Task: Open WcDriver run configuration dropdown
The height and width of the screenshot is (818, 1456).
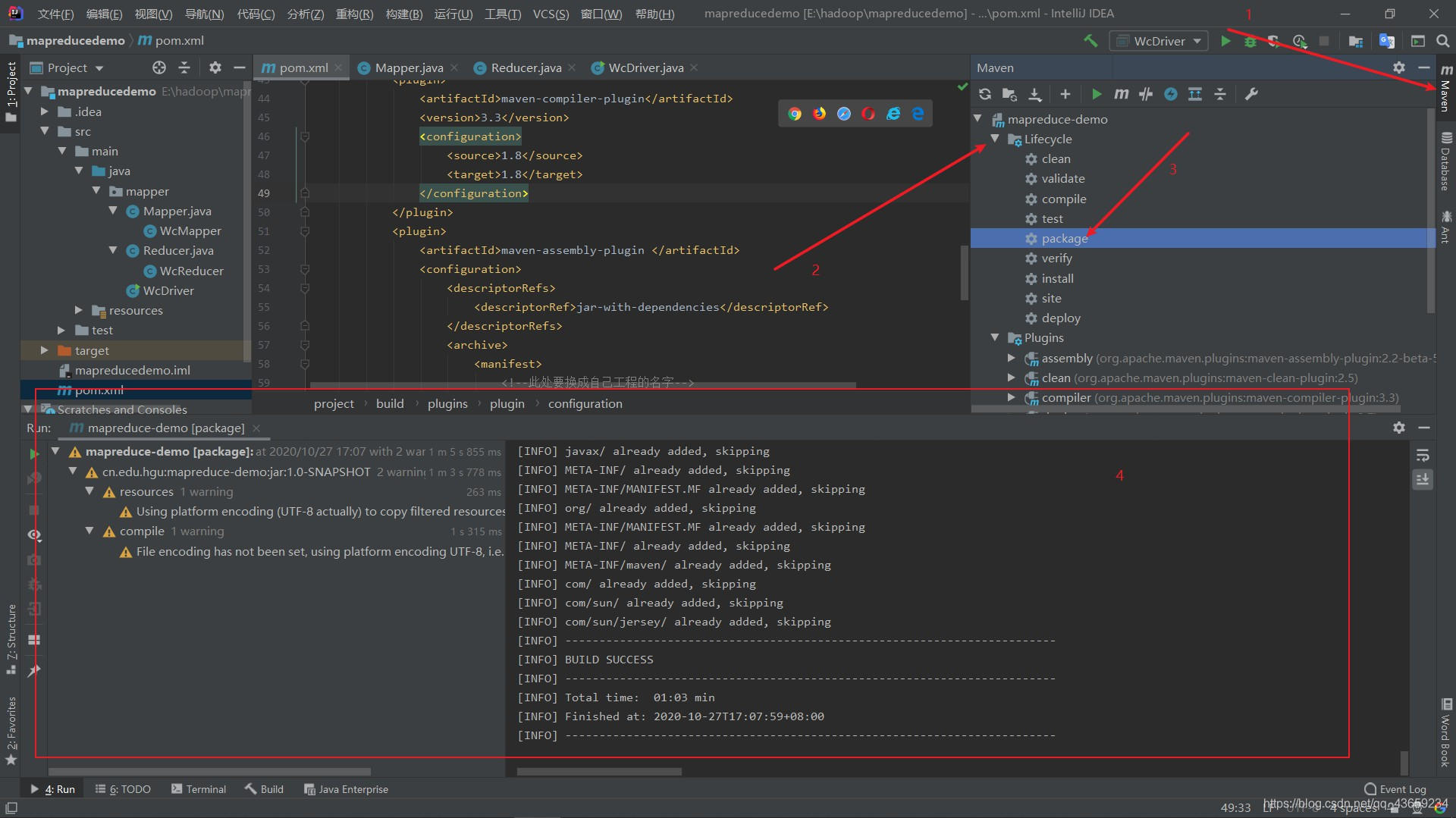Action: pos(1158,41)
